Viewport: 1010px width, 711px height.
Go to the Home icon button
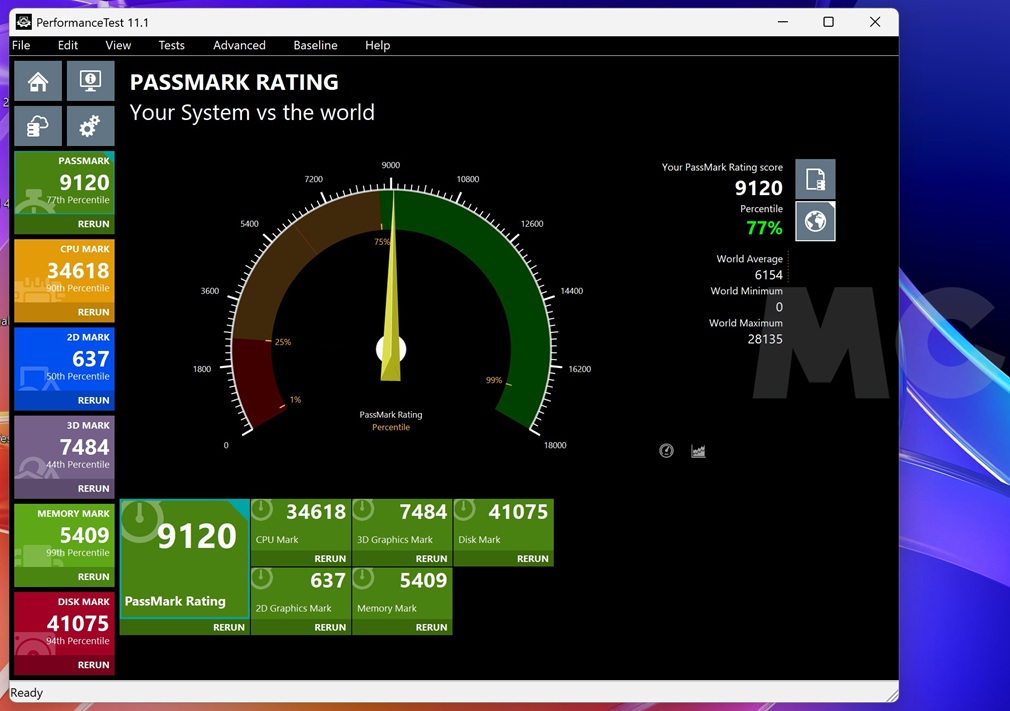(38, 81)
